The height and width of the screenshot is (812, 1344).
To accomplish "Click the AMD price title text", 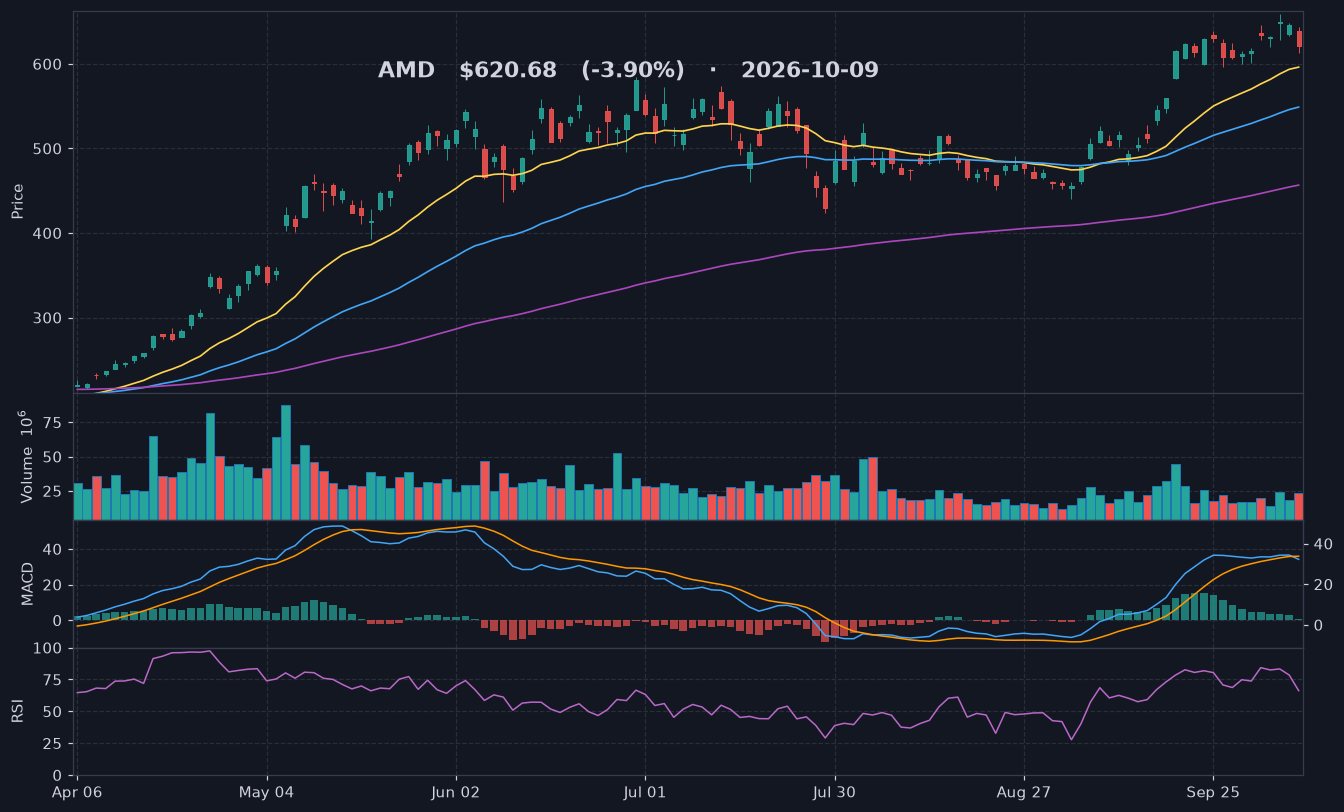I will [628, 70].
